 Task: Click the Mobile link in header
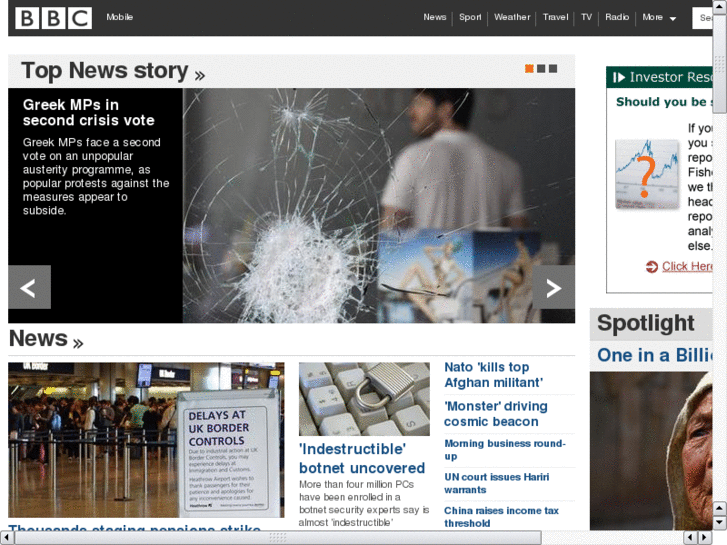(x=120, y=17)
